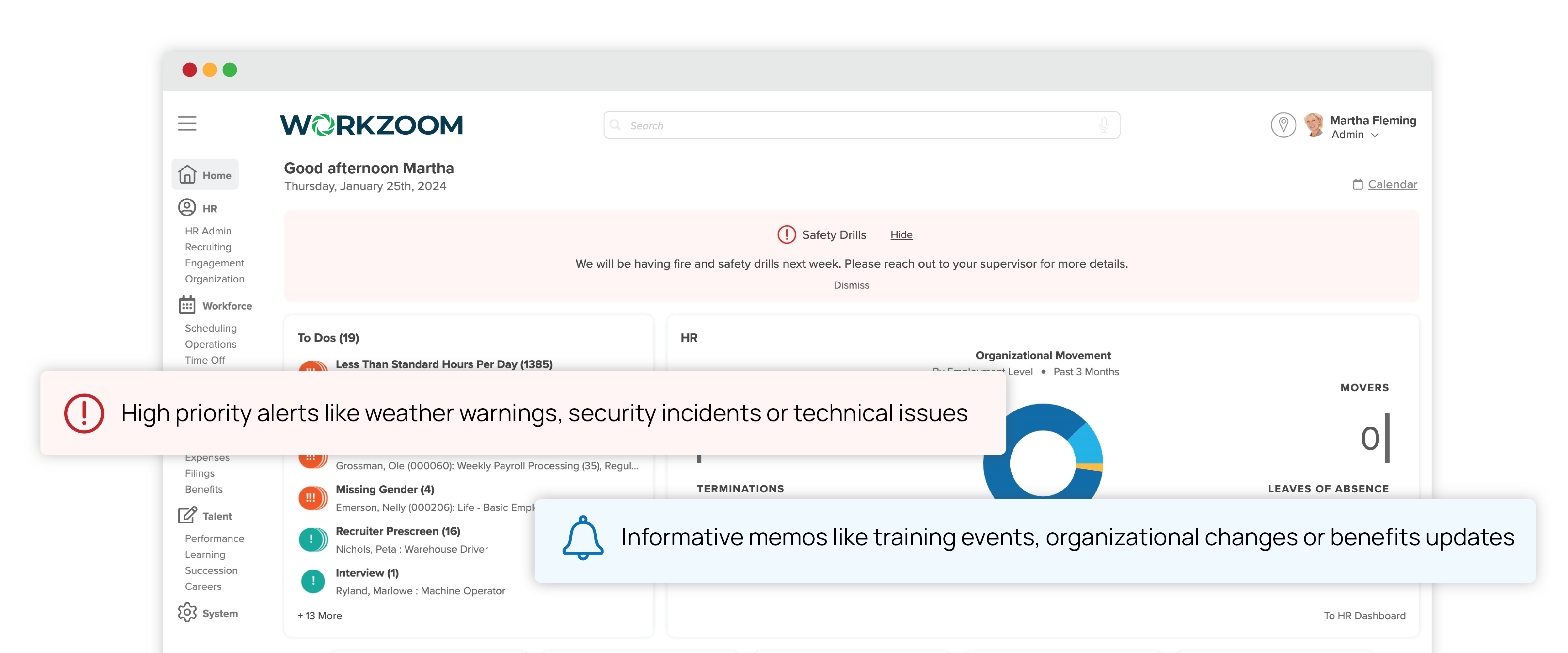Click the Workzoom logo
This screenshot has width=1568, height=653.
pos(371,125)
